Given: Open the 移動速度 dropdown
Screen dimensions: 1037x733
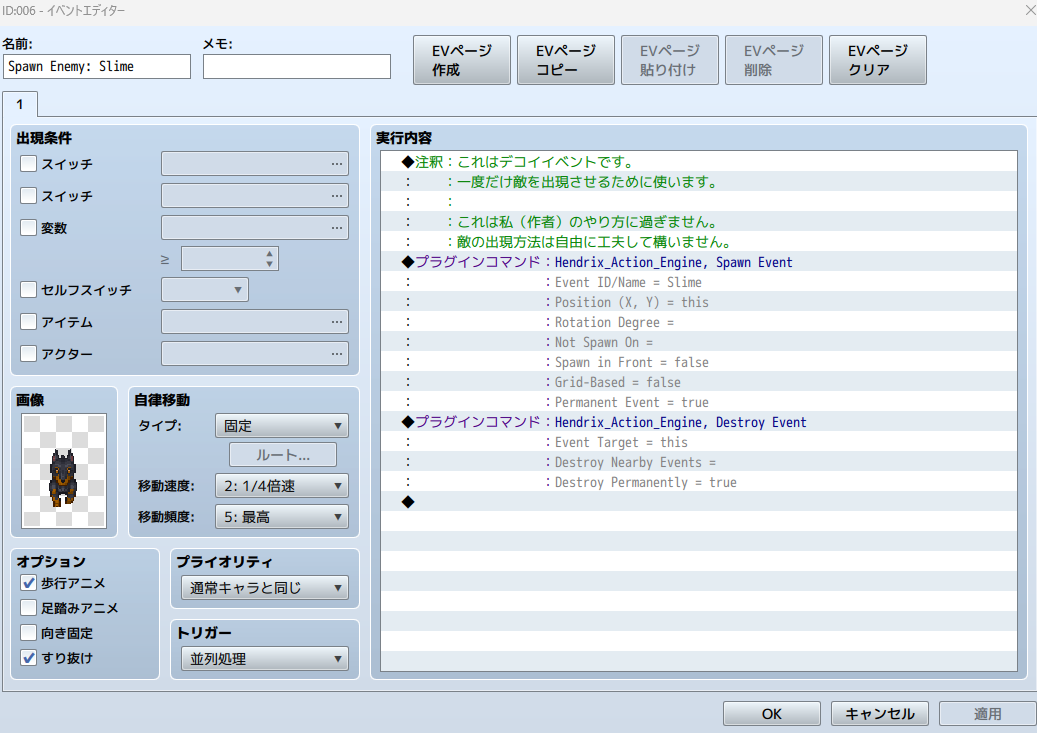Looking at the screenshot, I should click(281, 486).
